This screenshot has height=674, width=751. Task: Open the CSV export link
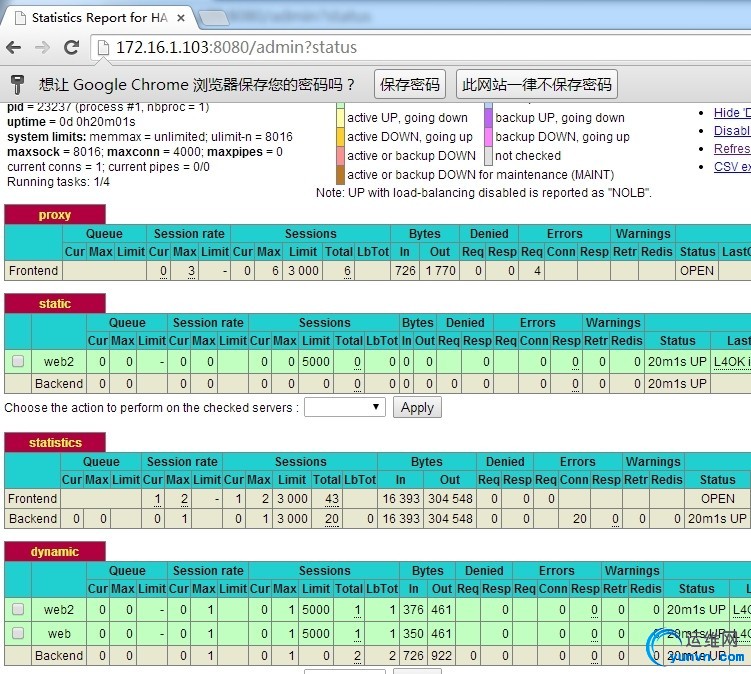(731, 167)
